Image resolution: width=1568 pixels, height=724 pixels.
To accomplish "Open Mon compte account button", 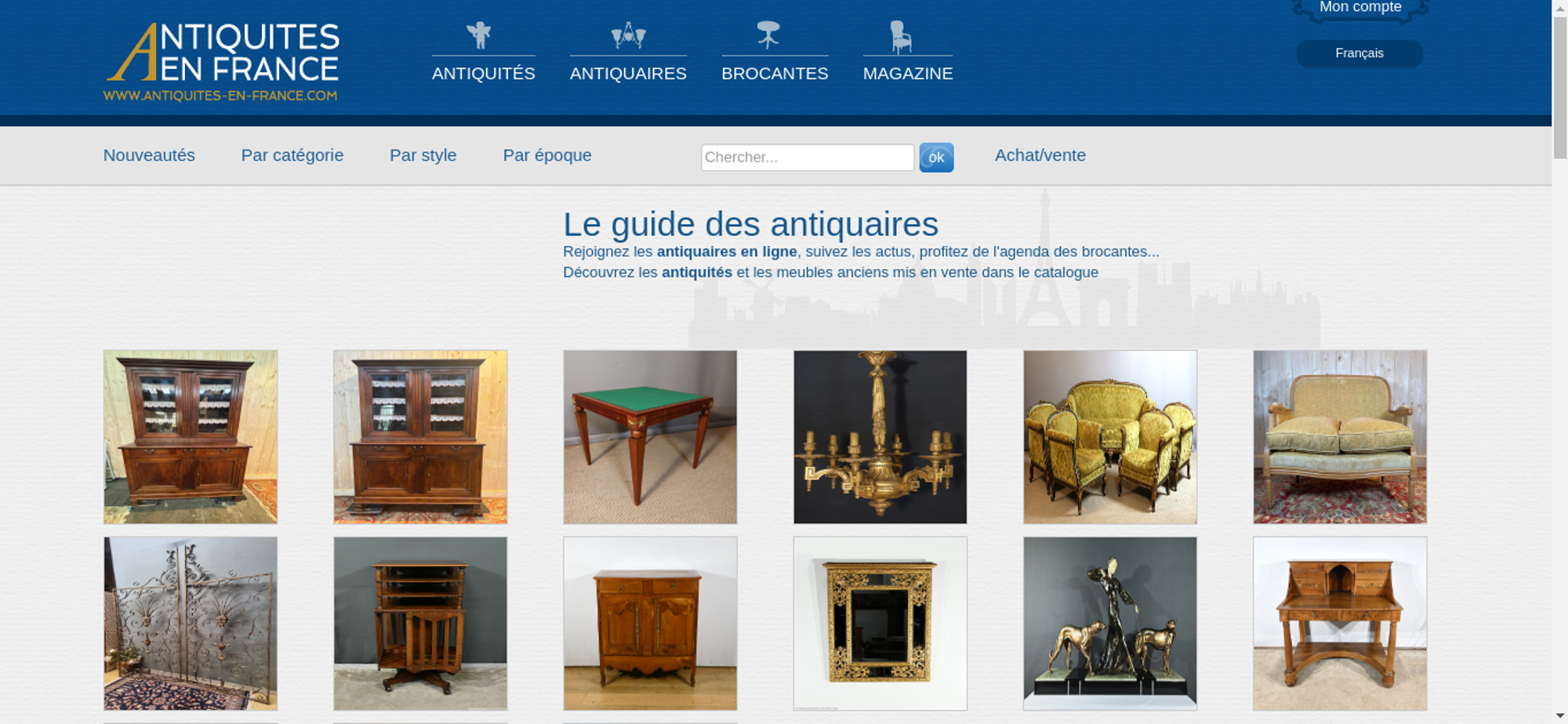I will coord(1360,9).
